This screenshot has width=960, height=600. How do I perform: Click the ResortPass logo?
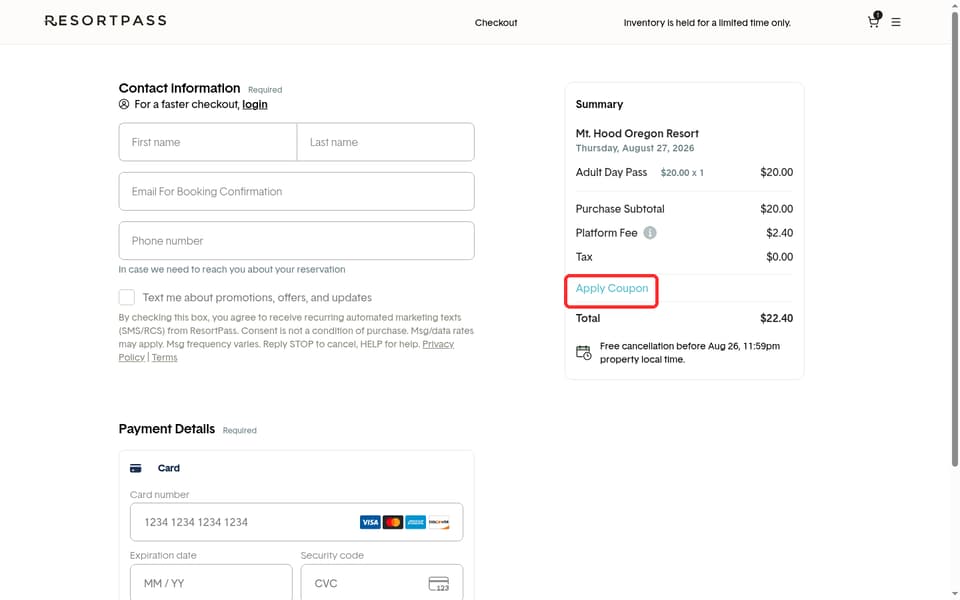click(x=105, y=21)
